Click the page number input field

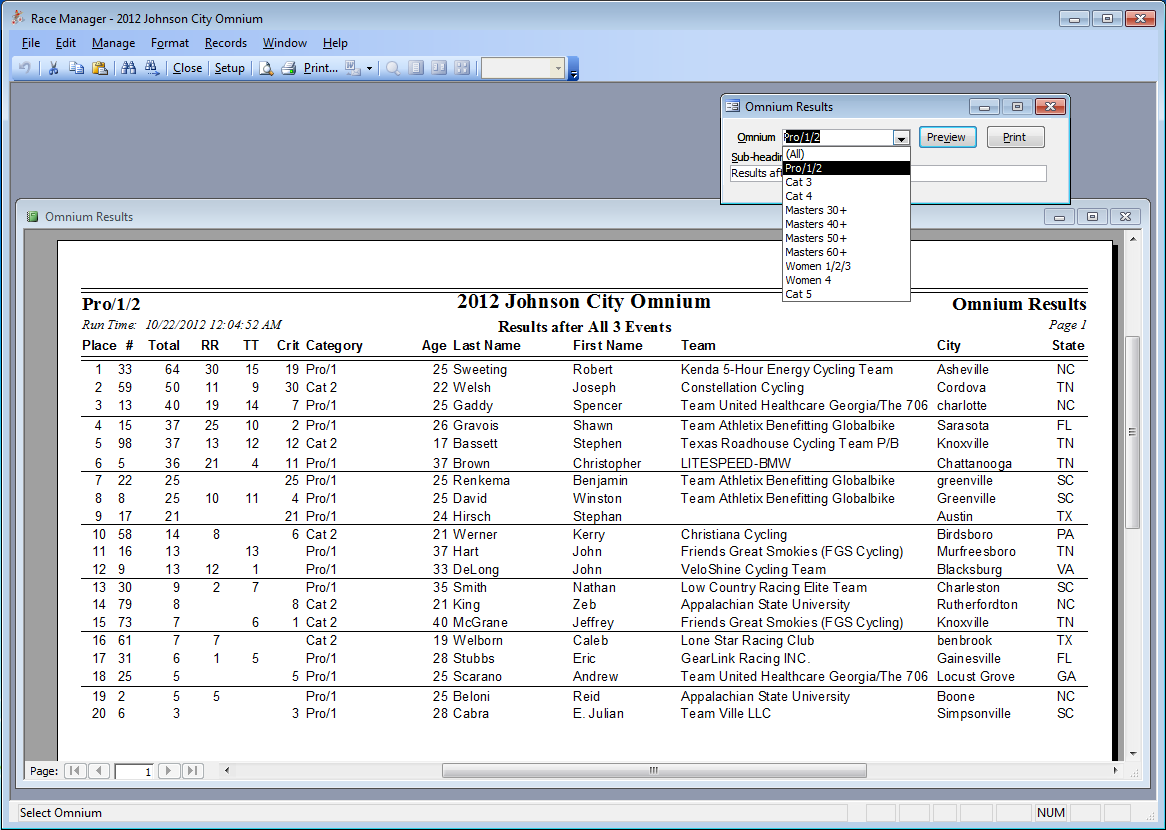coord(134,771)
